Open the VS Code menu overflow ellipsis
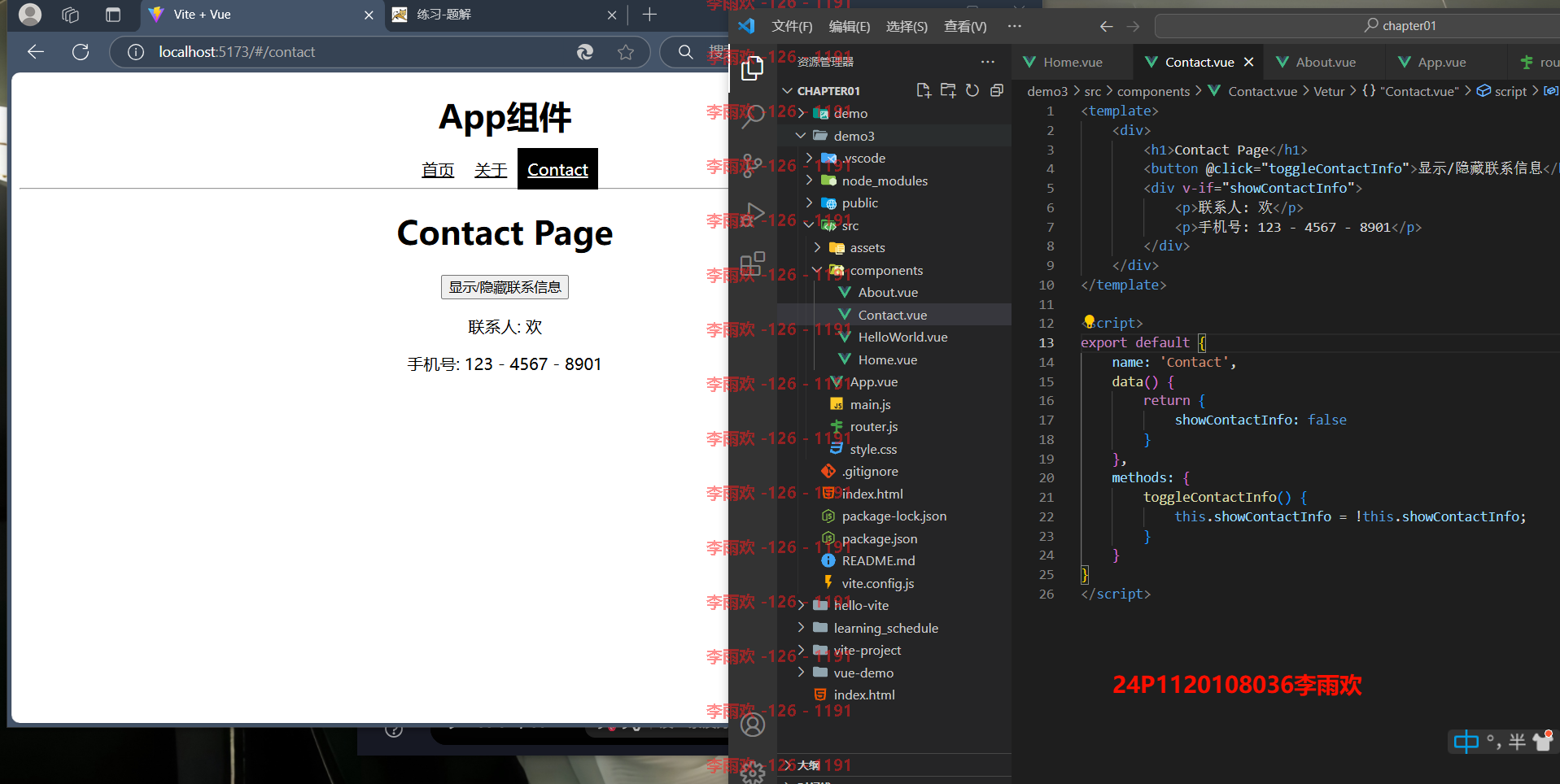The image size is (1560, 784). [1014, 26]
